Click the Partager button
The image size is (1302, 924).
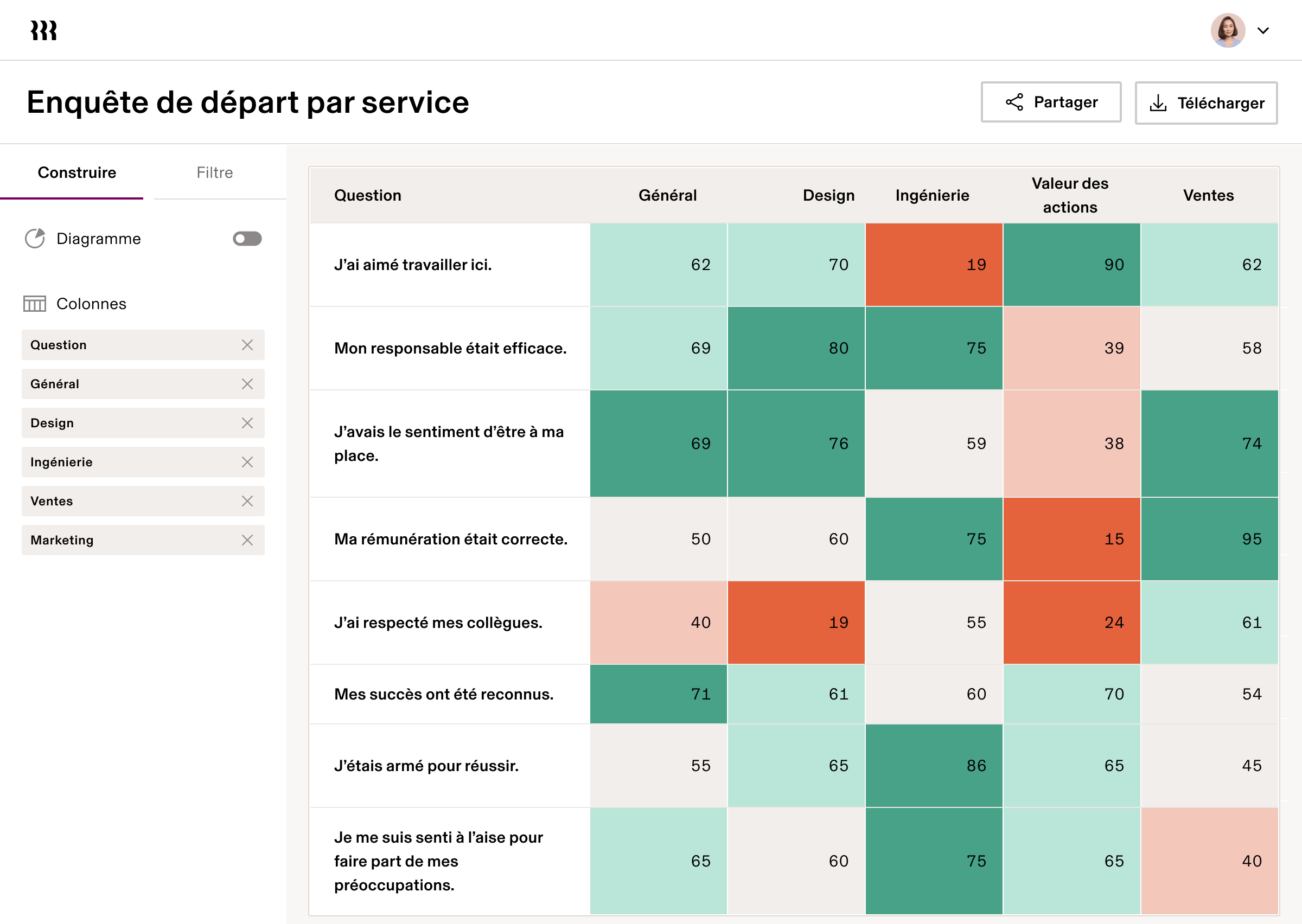pos(1051,102)
